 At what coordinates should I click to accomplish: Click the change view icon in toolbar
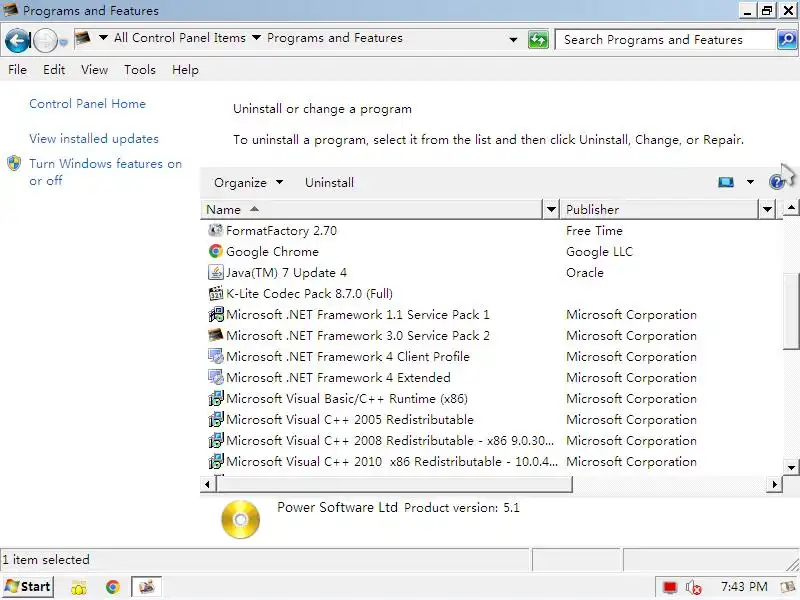[x=726, y=182]
